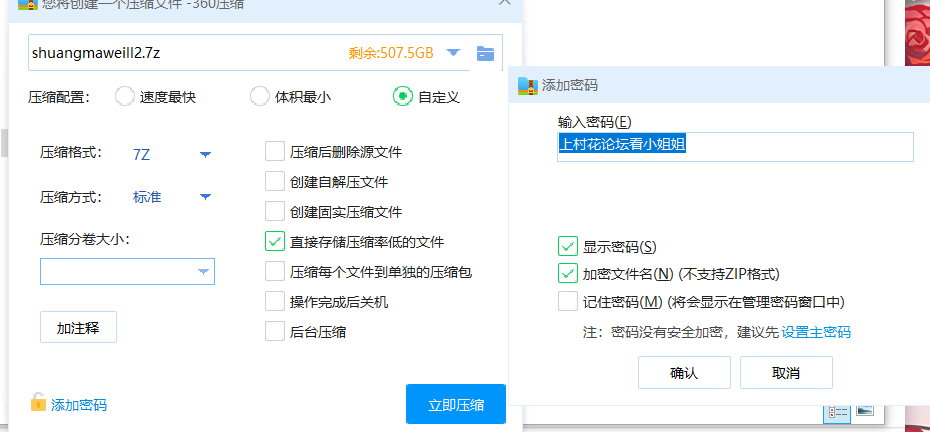Enable 操作完成后关机 checkbox

tap(275, 301)
